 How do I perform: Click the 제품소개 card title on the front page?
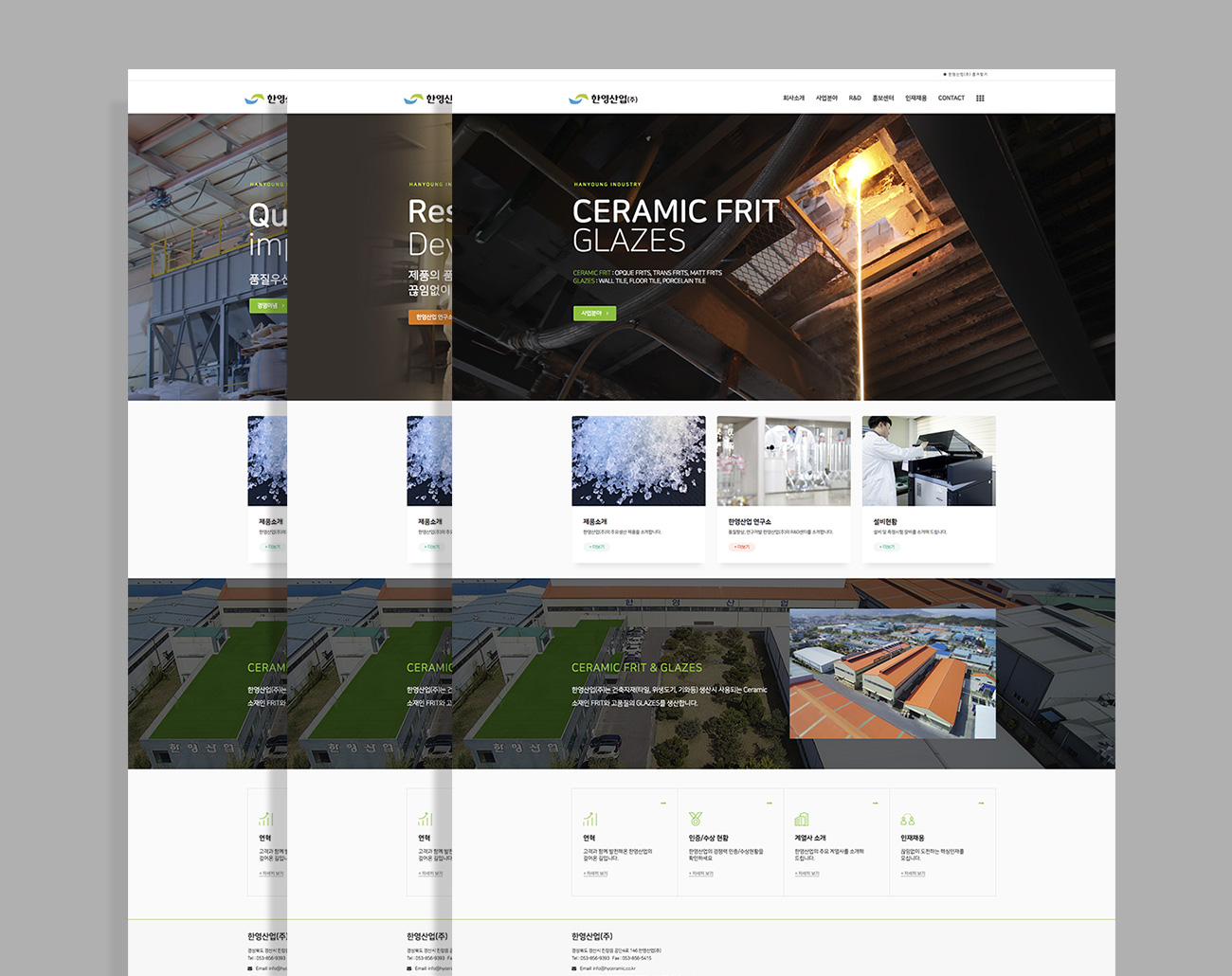[595, 522]
